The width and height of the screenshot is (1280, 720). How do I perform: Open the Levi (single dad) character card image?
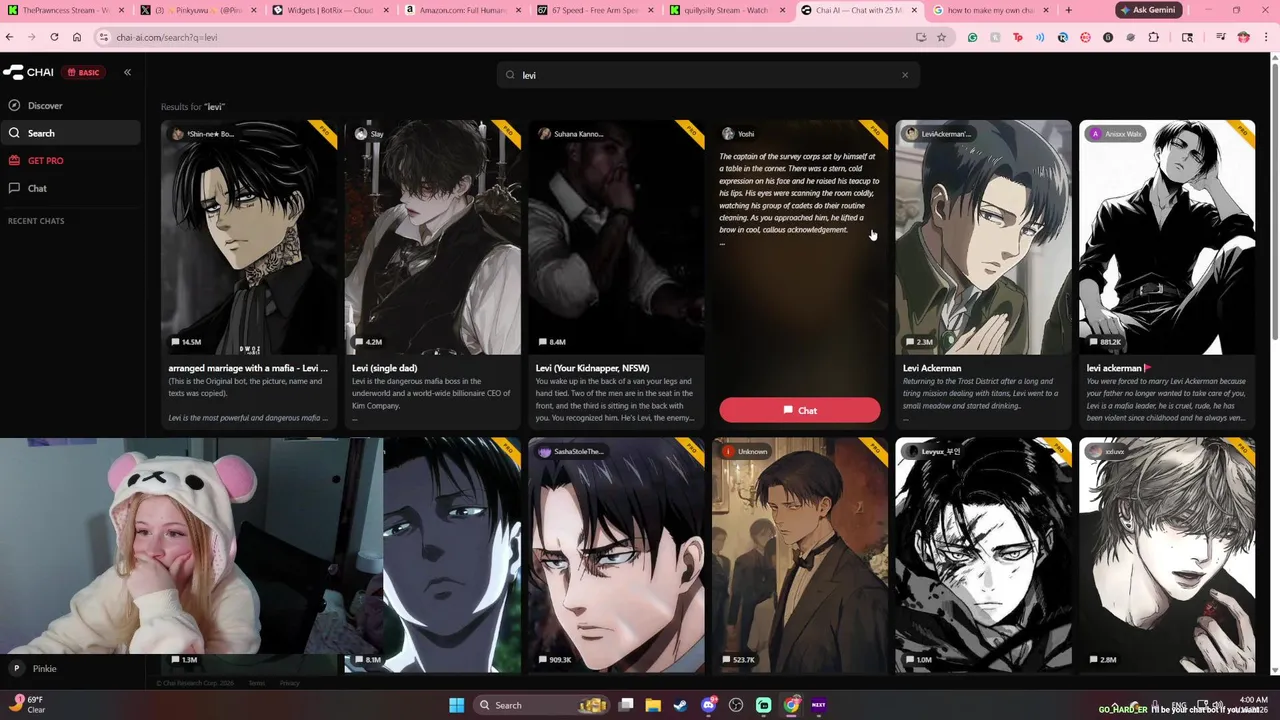click(432, 238)
